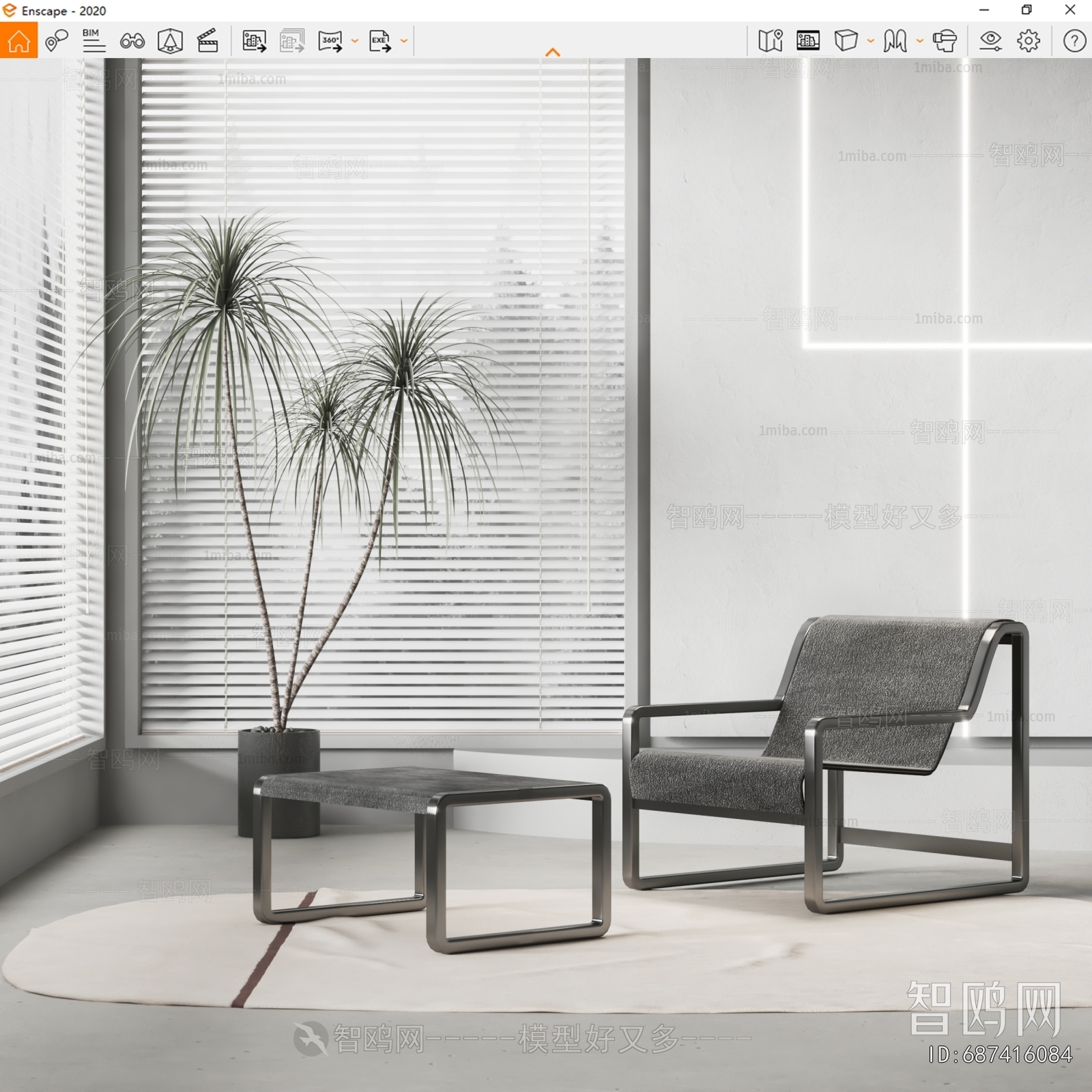Open the View Management binoculars tool
This screenshot has width=1092, height=1092.
coord(133,41)
